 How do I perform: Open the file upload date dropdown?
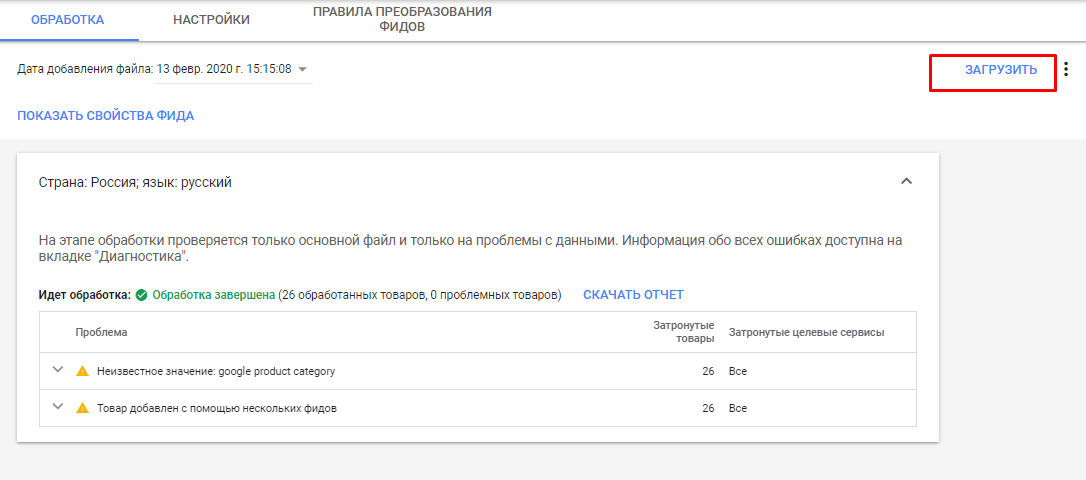(303, 69)
